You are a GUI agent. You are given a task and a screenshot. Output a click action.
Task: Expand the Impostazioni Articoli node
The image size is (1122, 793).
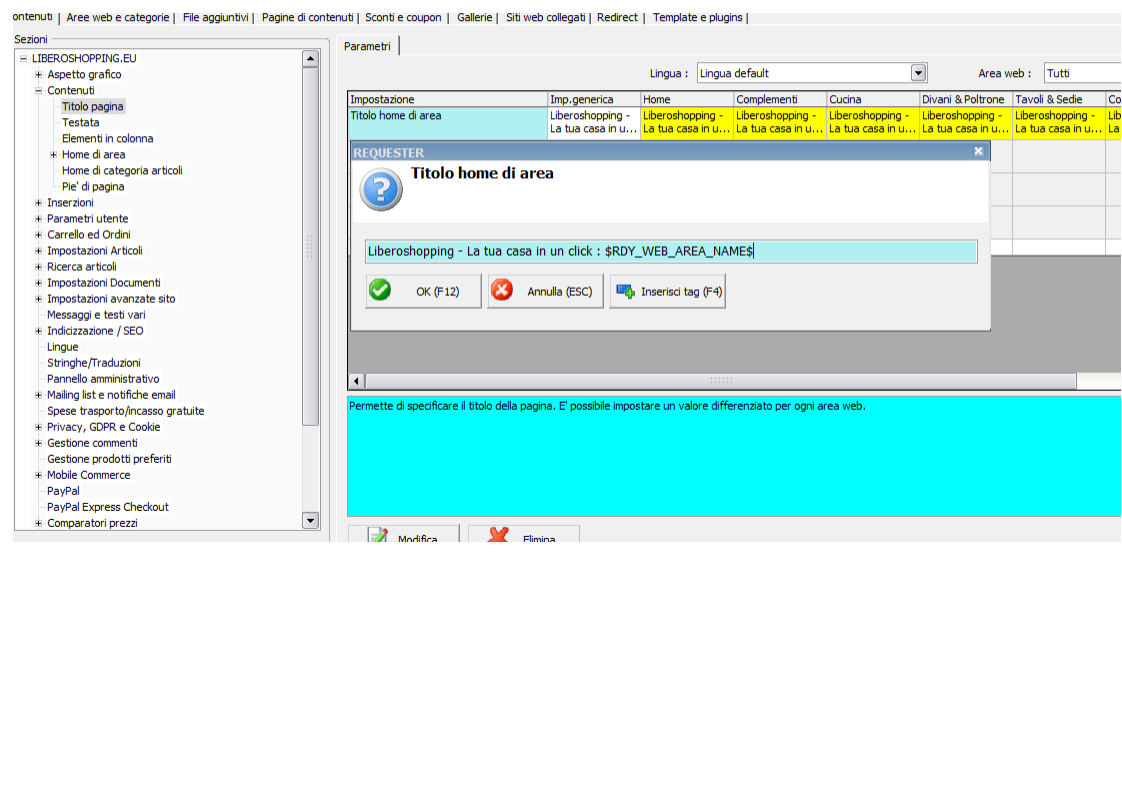point(39,251)
